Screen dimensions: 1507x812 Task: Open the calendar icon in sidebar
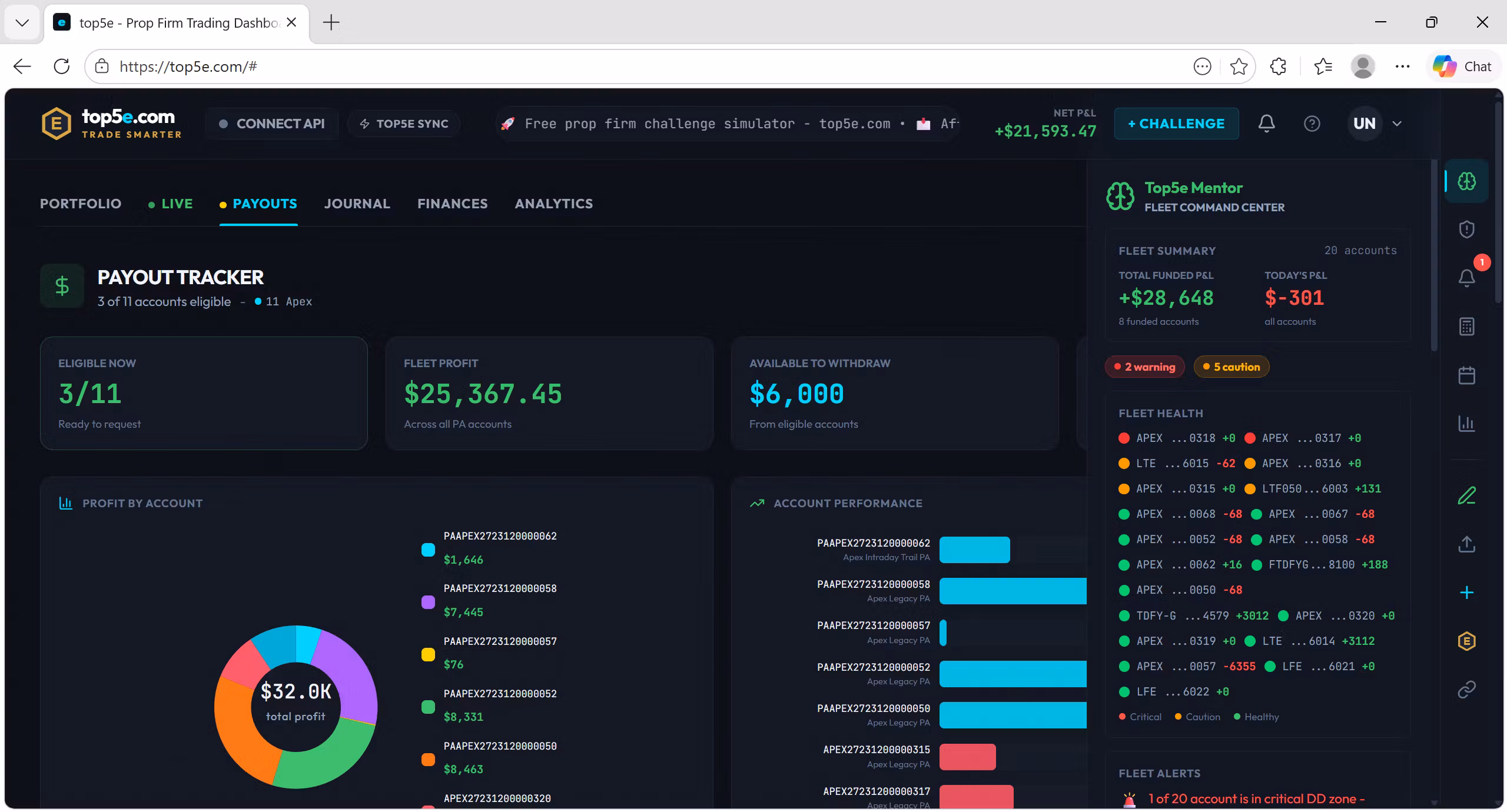click(x=1466, y=375)
